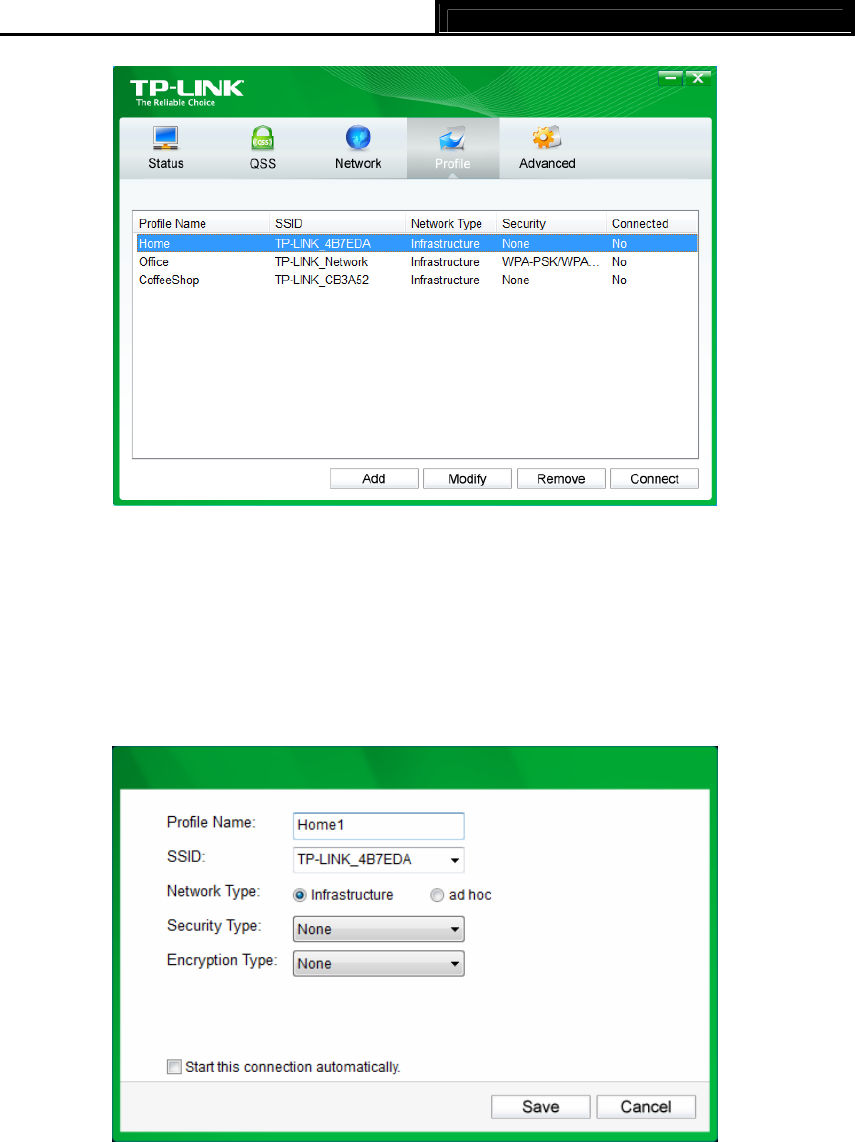This screenshot has width=855, height=1142.
Task: Open the Profile folder icon
Action: 452,138
